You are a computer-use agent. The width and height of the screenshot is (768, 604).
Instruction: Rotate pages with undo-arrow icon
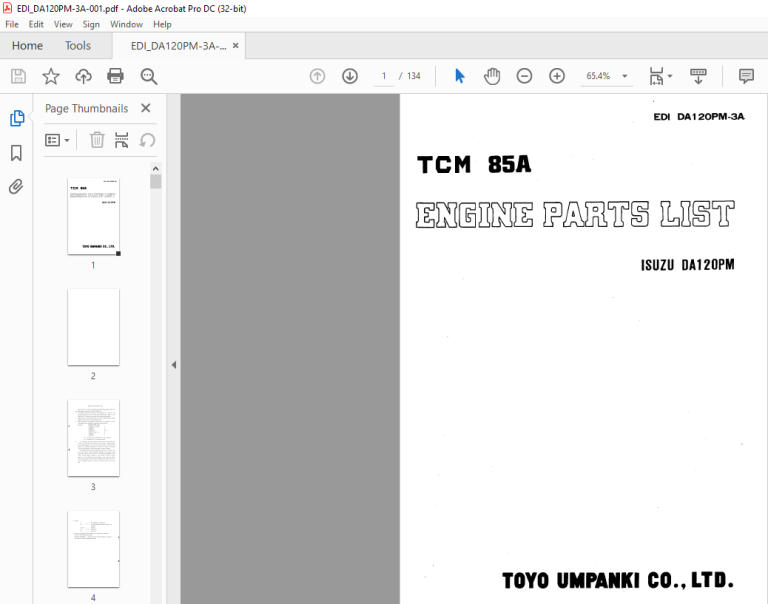tap(147, 140)
